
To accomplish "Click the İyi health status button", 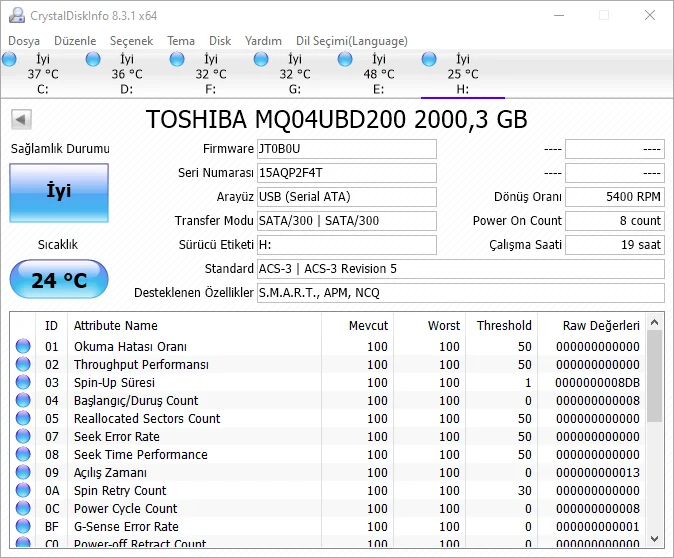I will 59,192.
